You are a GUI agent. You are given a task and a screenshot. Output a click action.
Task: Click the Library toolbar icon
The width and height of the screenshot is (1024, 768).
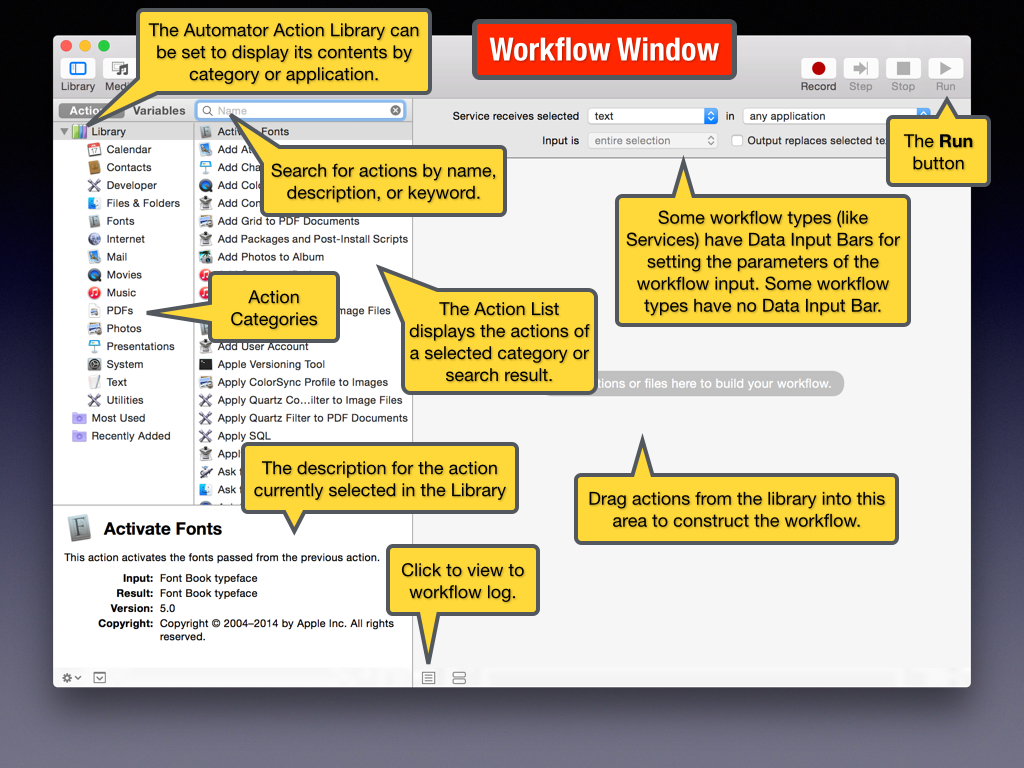click(x=78, y=69)
